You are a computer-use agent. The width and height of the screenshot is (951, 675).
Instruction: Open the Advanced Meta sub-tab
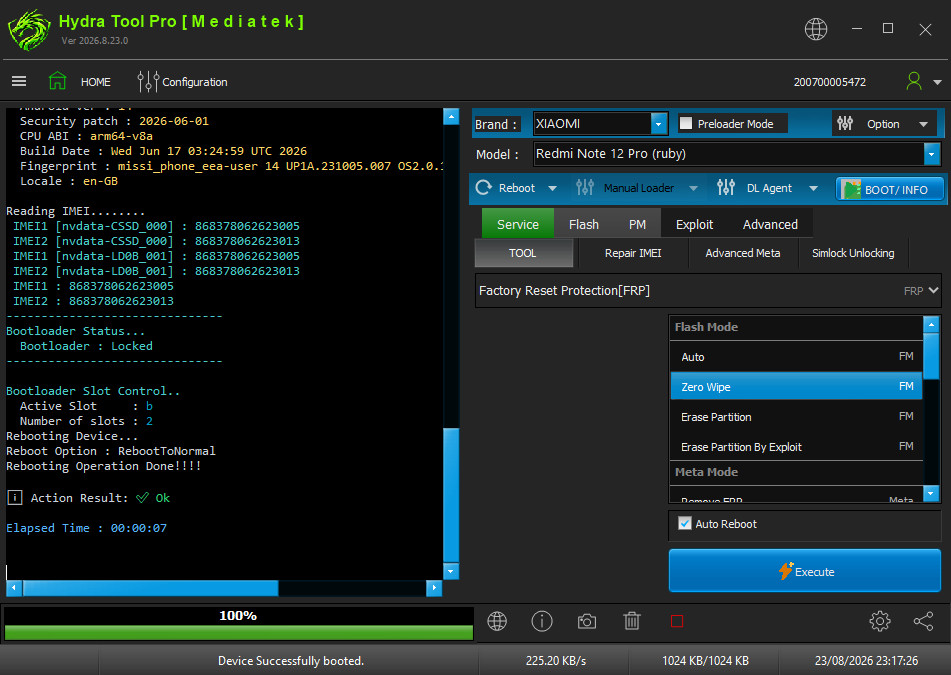[742, 253]
